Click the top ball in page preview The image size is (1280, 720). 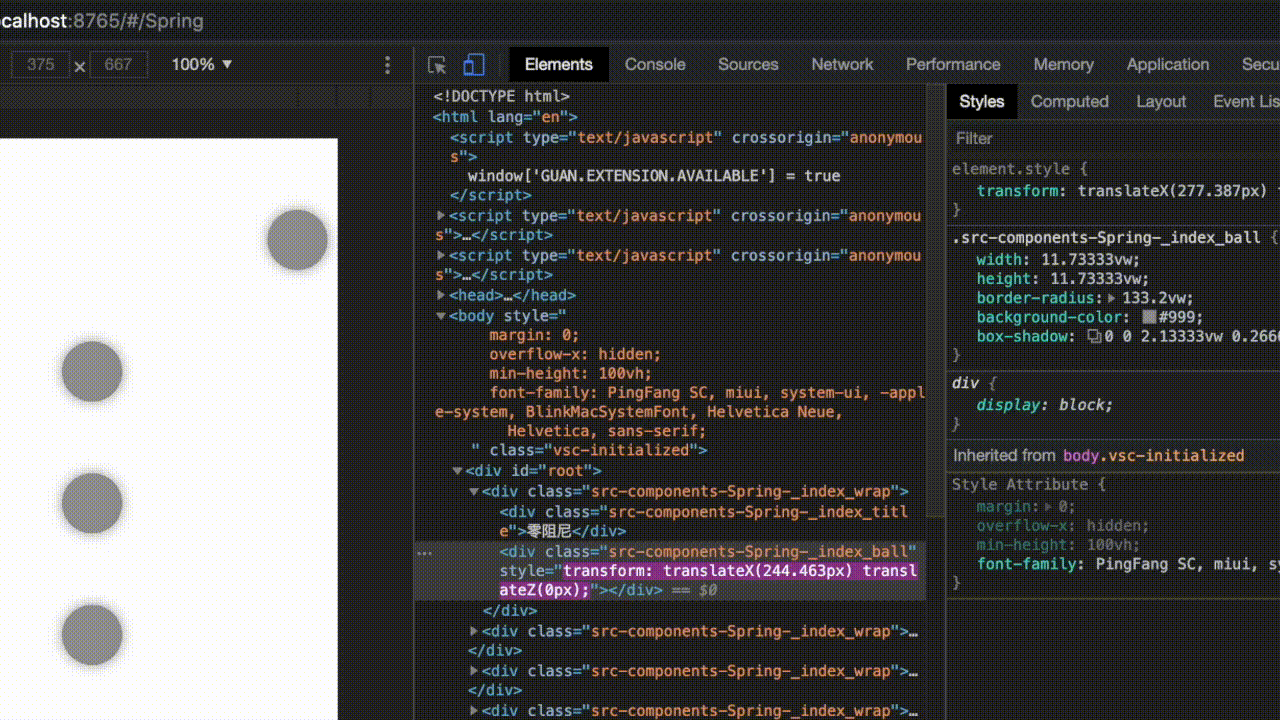pyautogui.click(x=297, y=240)
